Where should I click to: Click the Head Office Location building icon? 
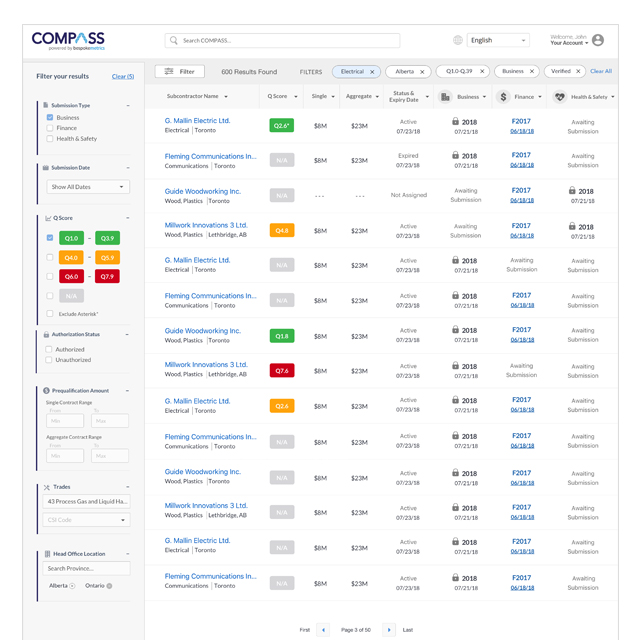click(x=48, y=554)
